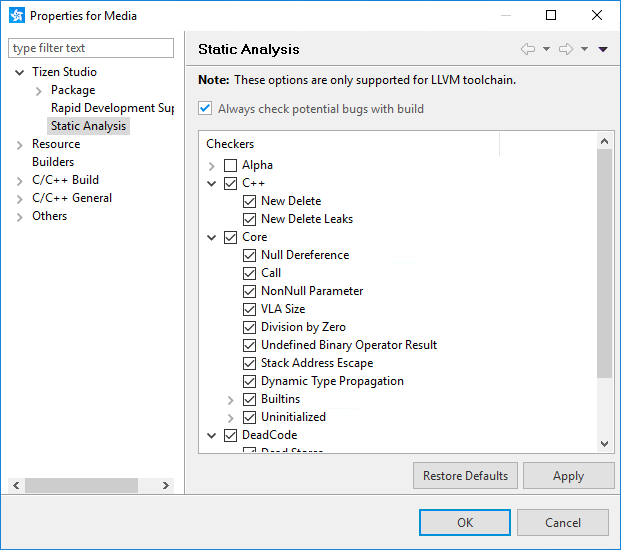Expand the Builtins checker node
621x550 pixels.
231,399
